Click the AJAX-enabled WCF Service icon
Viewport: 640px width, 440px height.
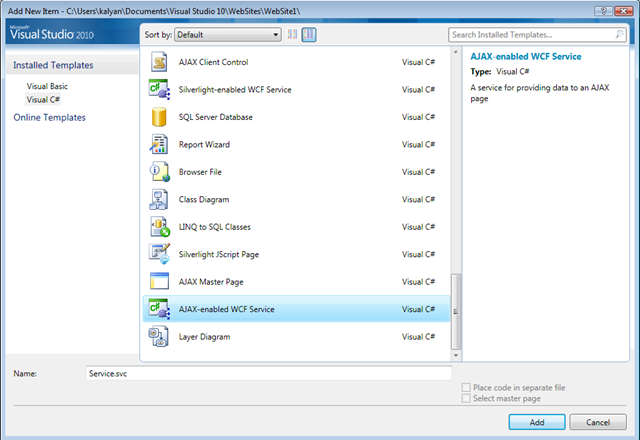(159, 309)
